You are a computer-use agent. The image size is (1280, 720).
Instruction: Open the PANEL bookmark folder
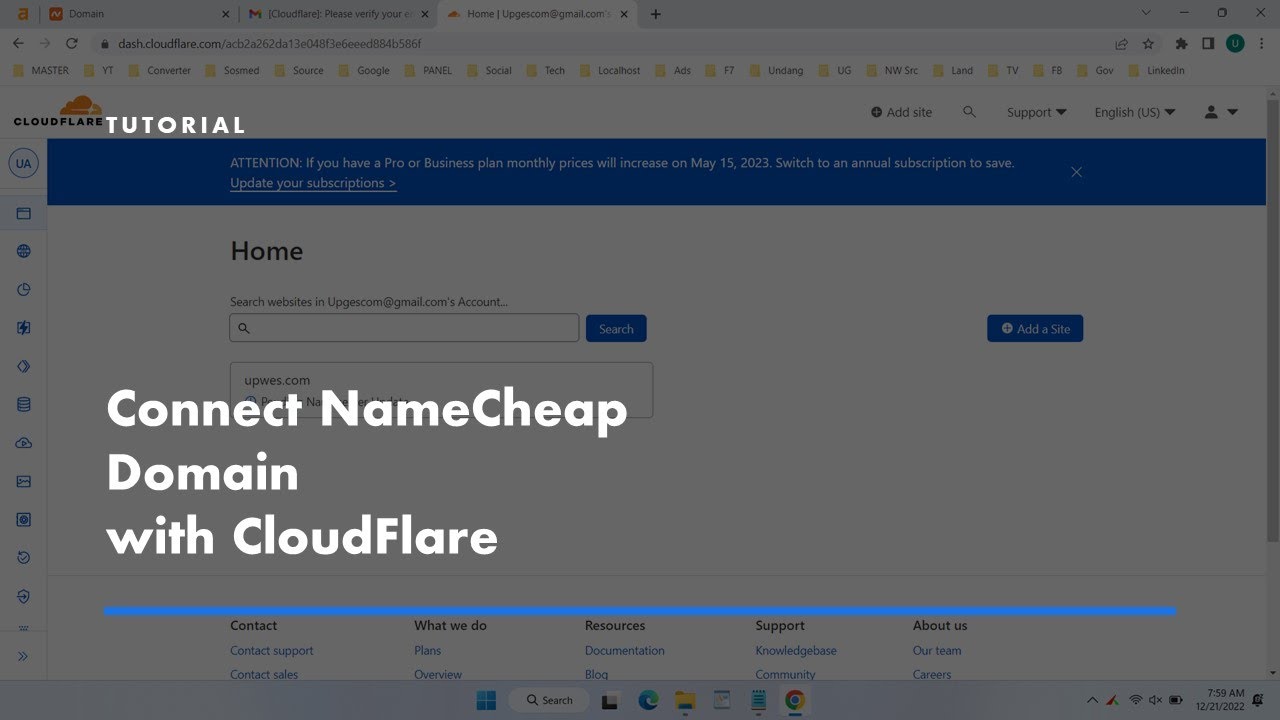pos(428,71)
